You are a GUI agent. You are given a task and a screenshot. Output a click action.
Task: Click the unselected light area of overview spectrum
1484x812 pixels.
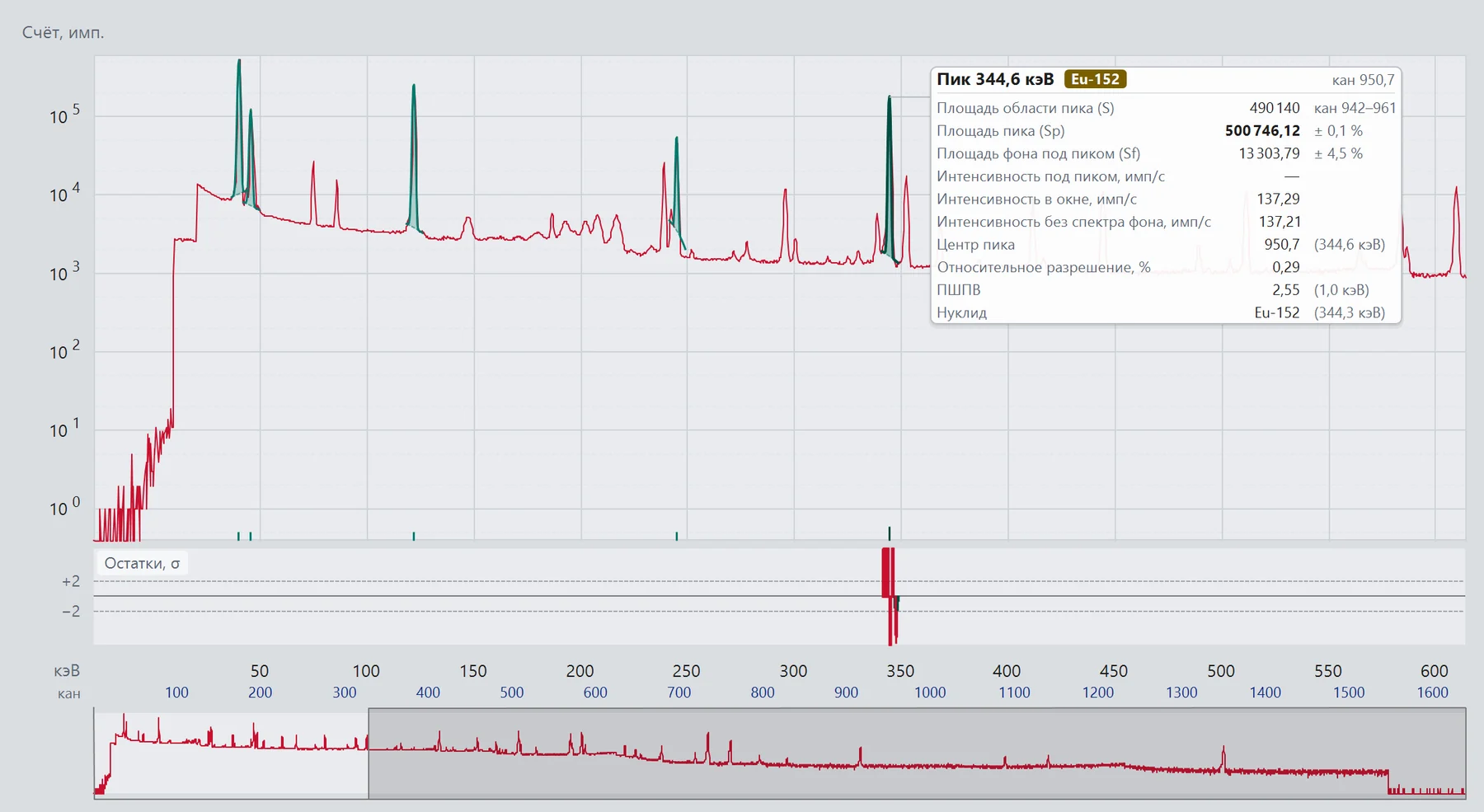[231, 753]
